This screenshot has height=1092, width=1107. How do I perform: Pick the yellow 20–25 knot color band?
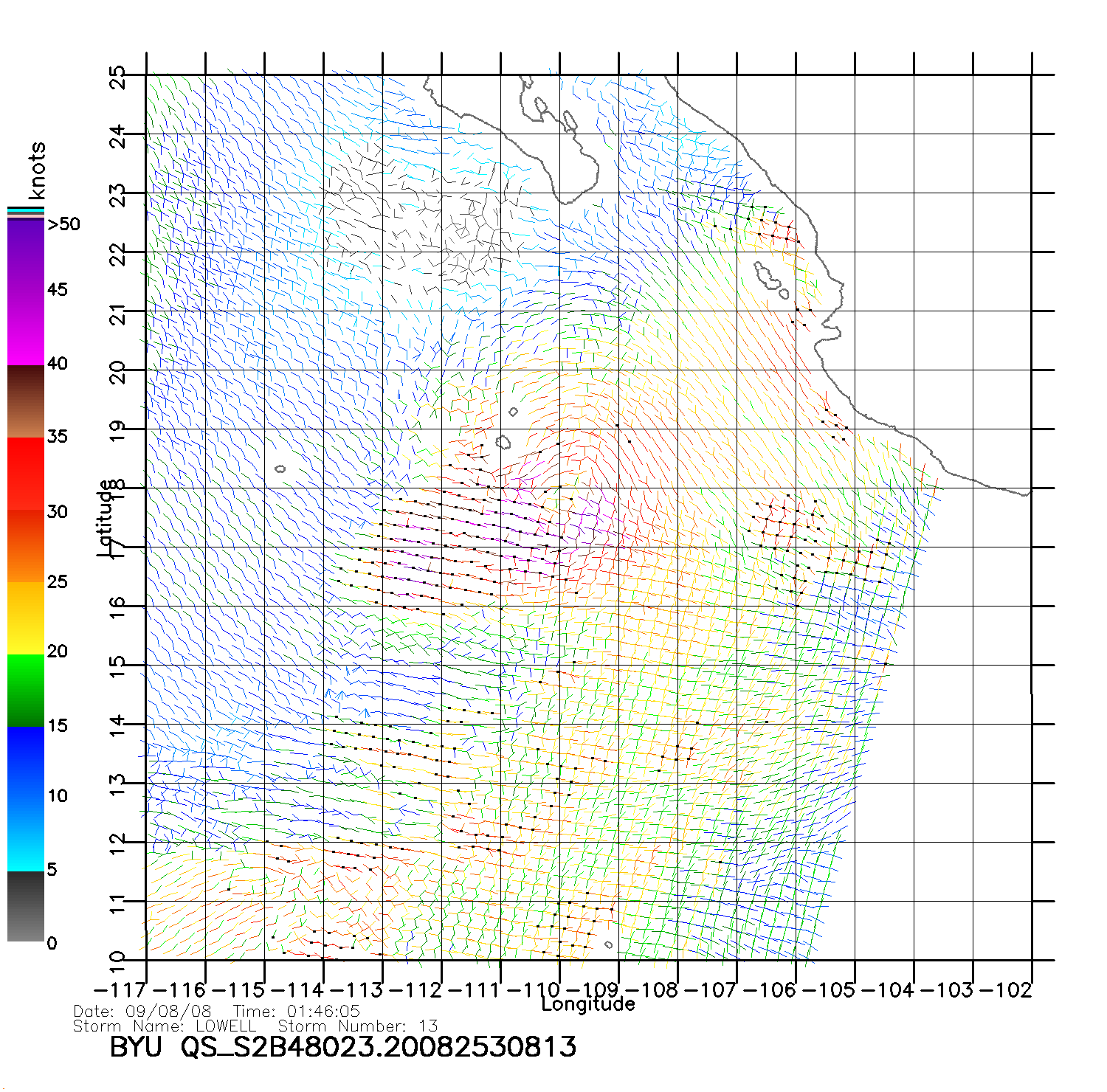pyautogui.click(x=26, y=618)
